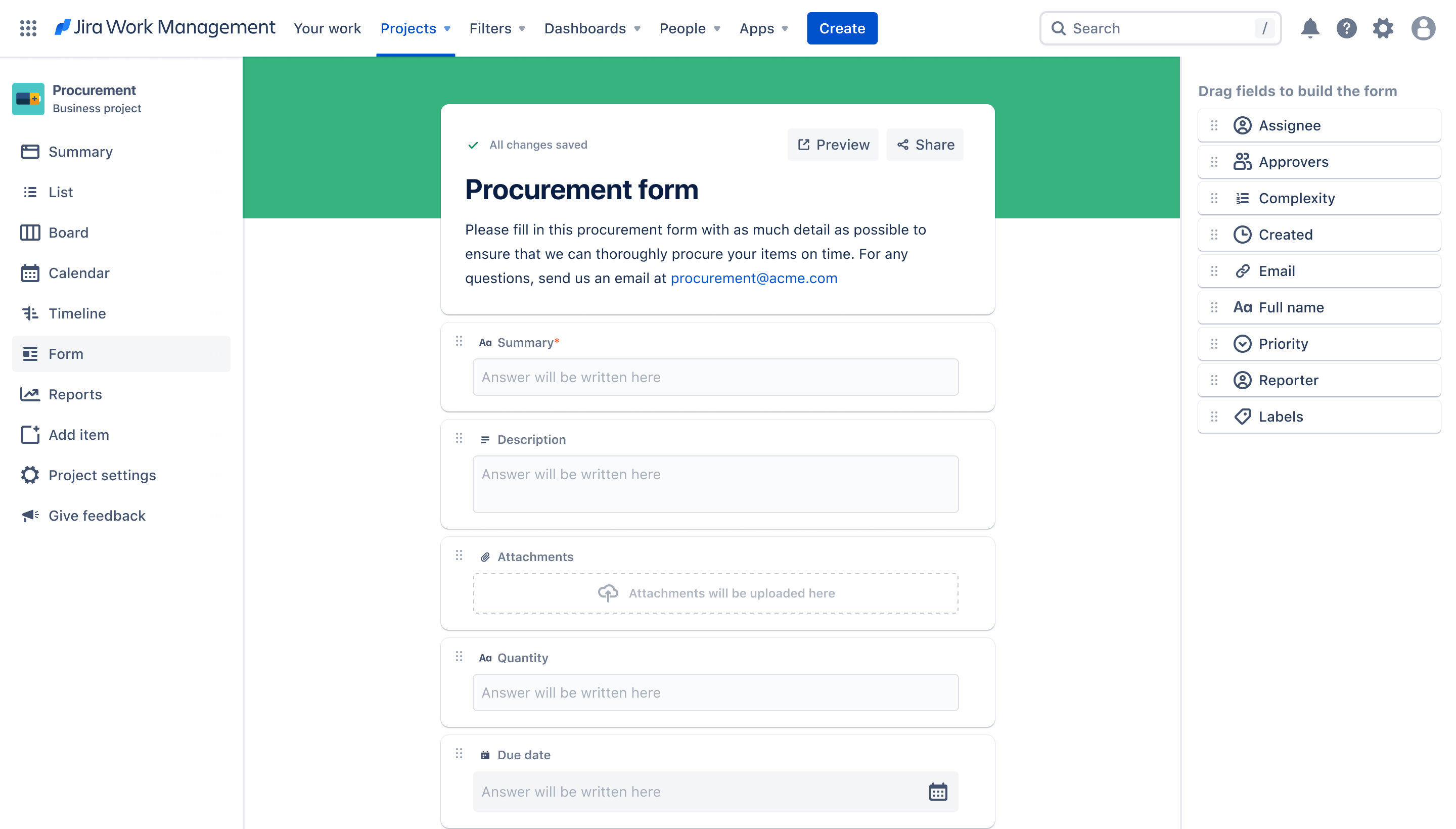
Task: Click the Share button for the form
Action: 925,144
